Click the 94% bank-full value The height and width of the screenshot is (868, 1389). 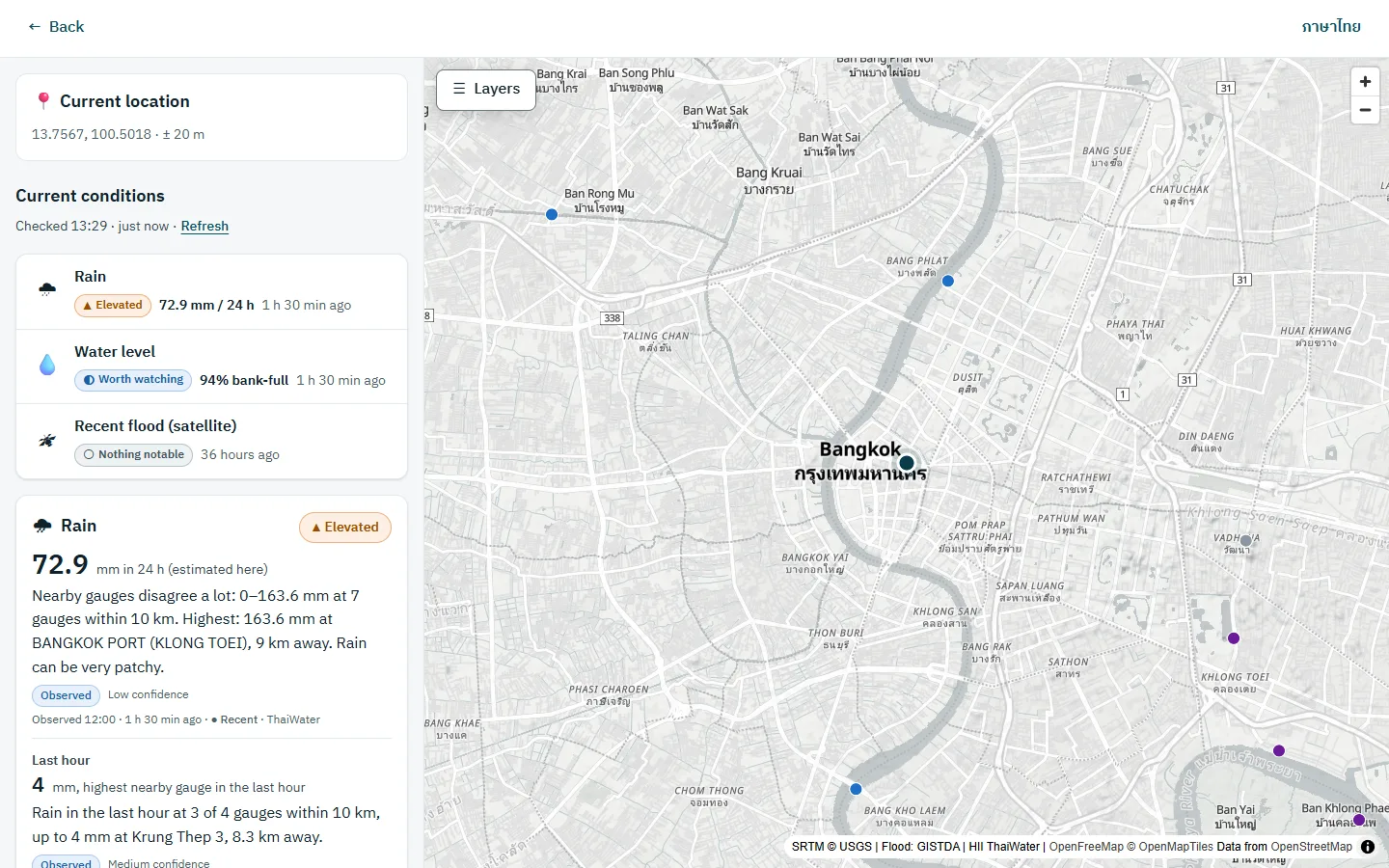[244, 380]
